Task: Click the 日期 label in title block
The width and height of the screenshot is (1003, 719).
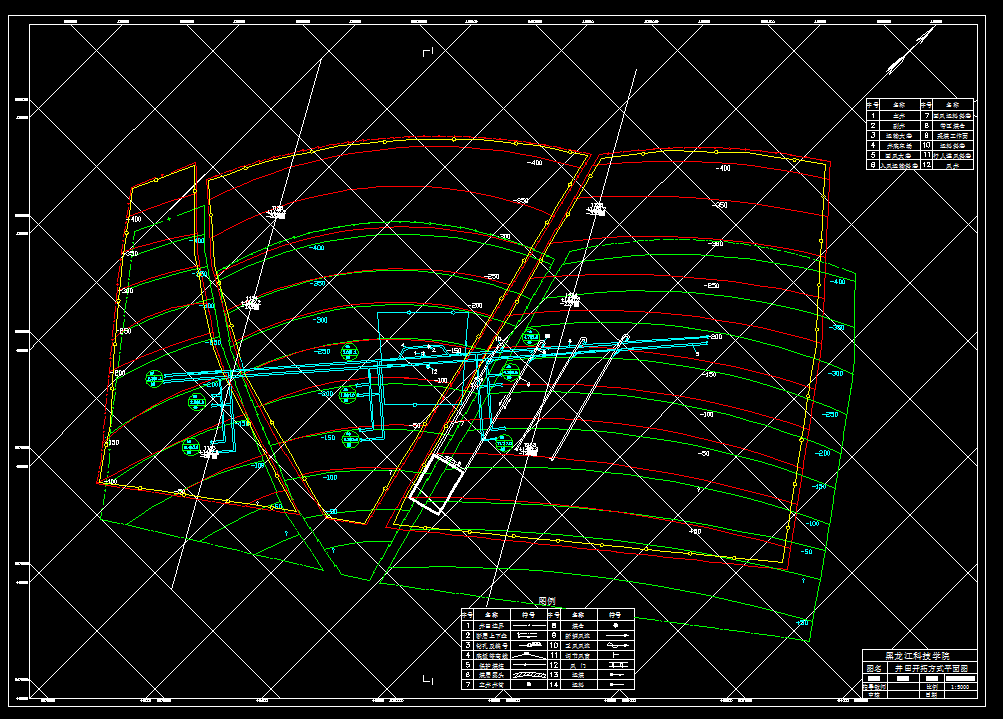Action: [931, 695]
